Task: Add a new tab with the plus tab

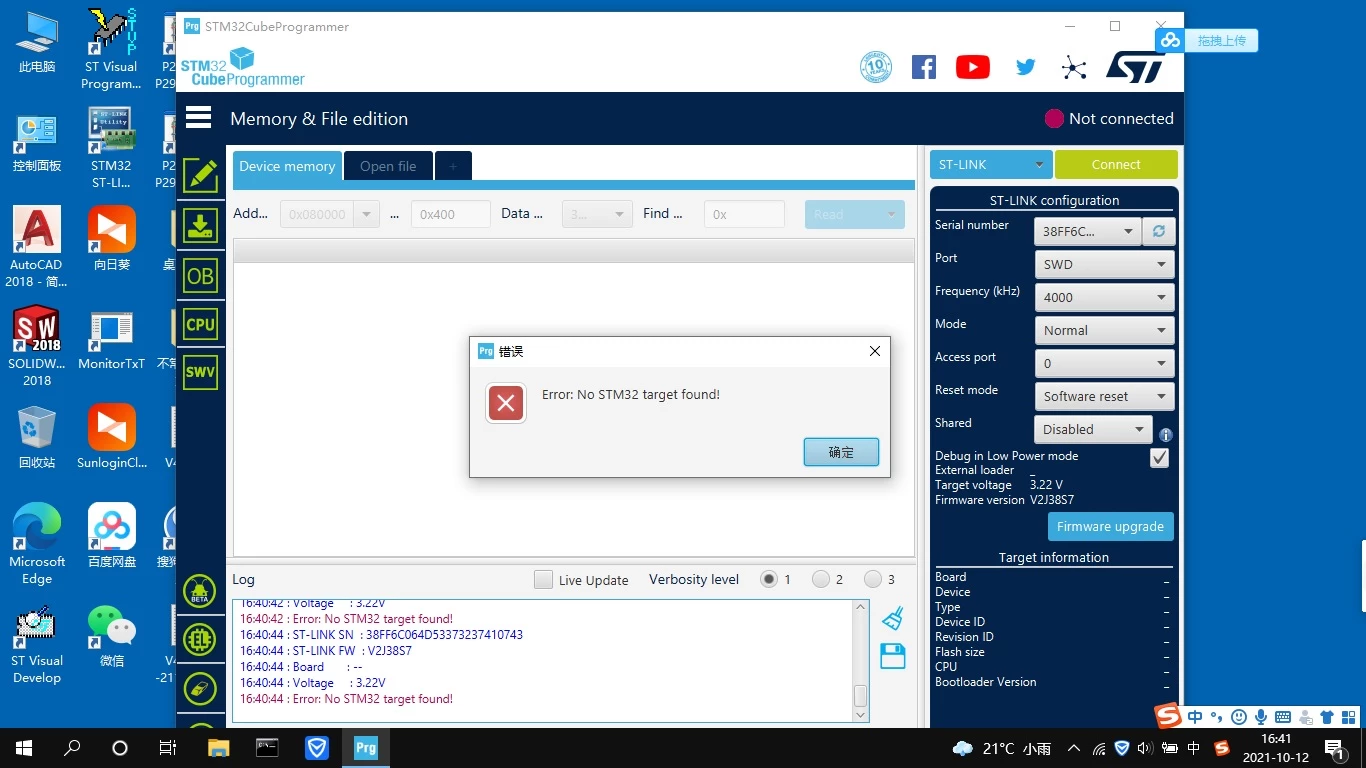Action: pos(453,166)
